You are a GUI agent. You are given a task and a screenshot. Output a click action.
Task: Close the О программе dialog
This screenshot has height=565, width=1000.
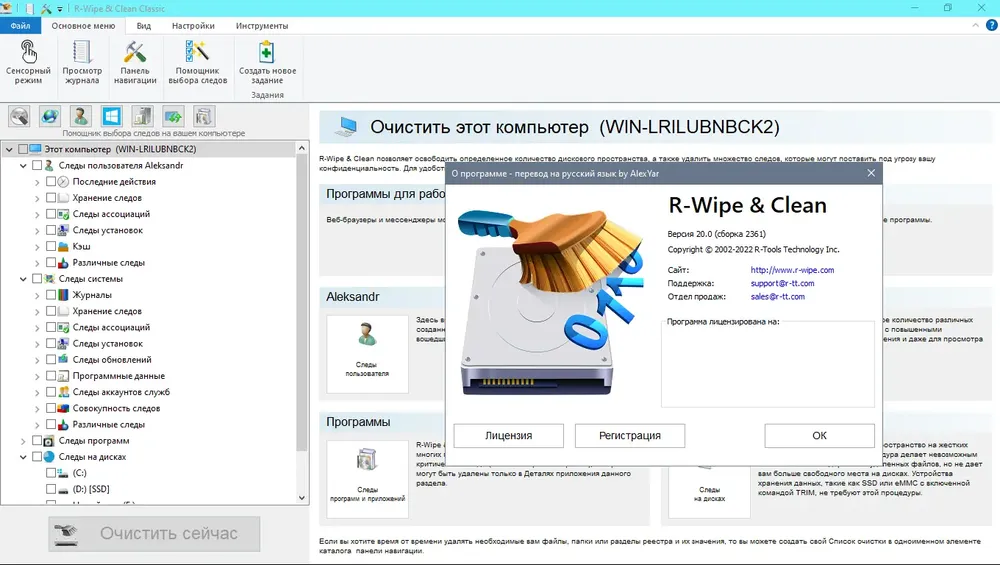pyautogui.click(x=871, y=173)
